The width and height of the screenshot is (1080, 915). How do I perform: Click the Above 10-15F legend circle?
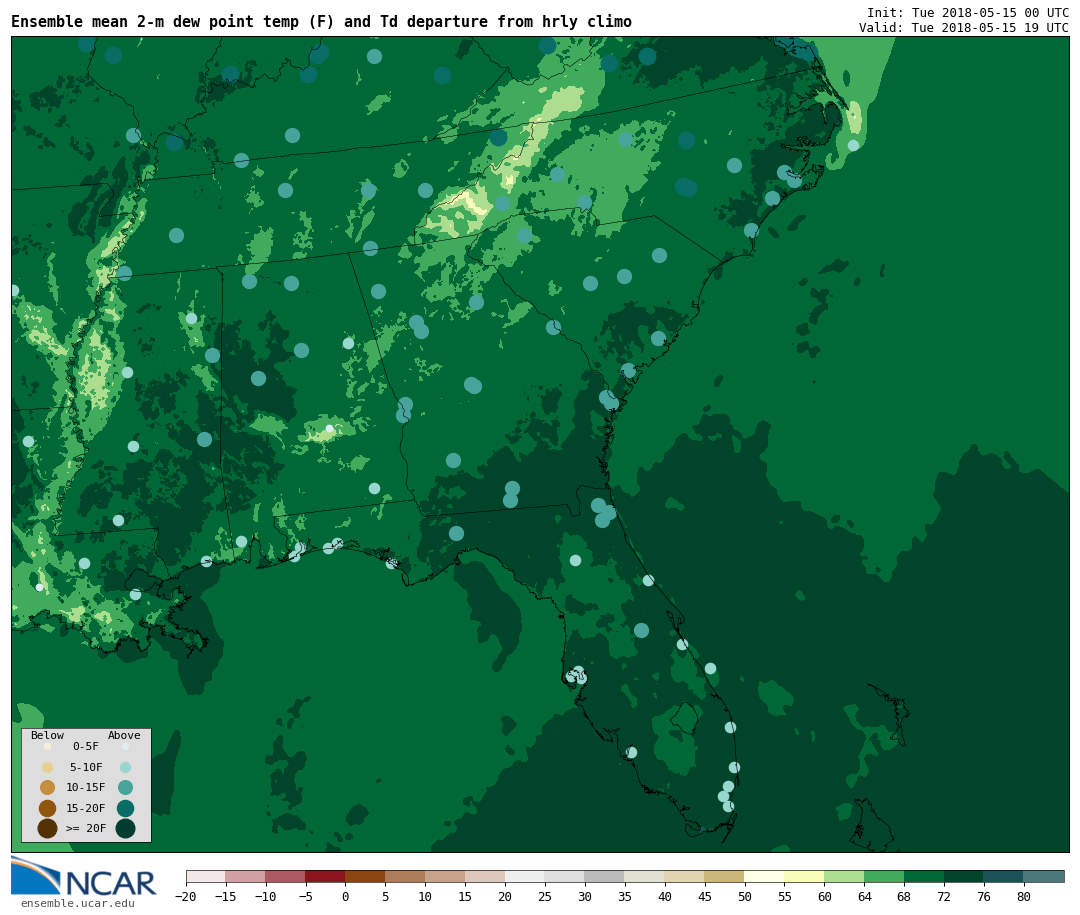pos(125,788)
